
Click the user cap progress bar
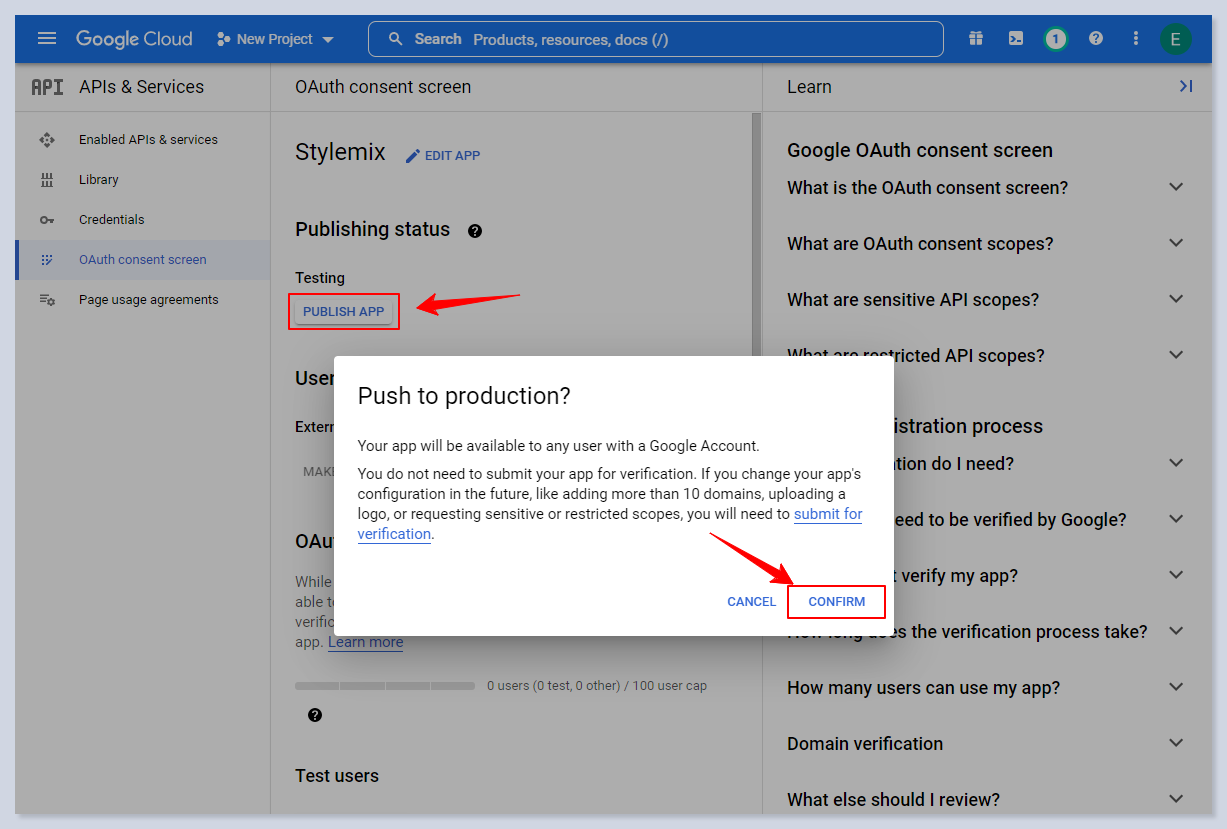pyautogui.click(x=385, y=686)
